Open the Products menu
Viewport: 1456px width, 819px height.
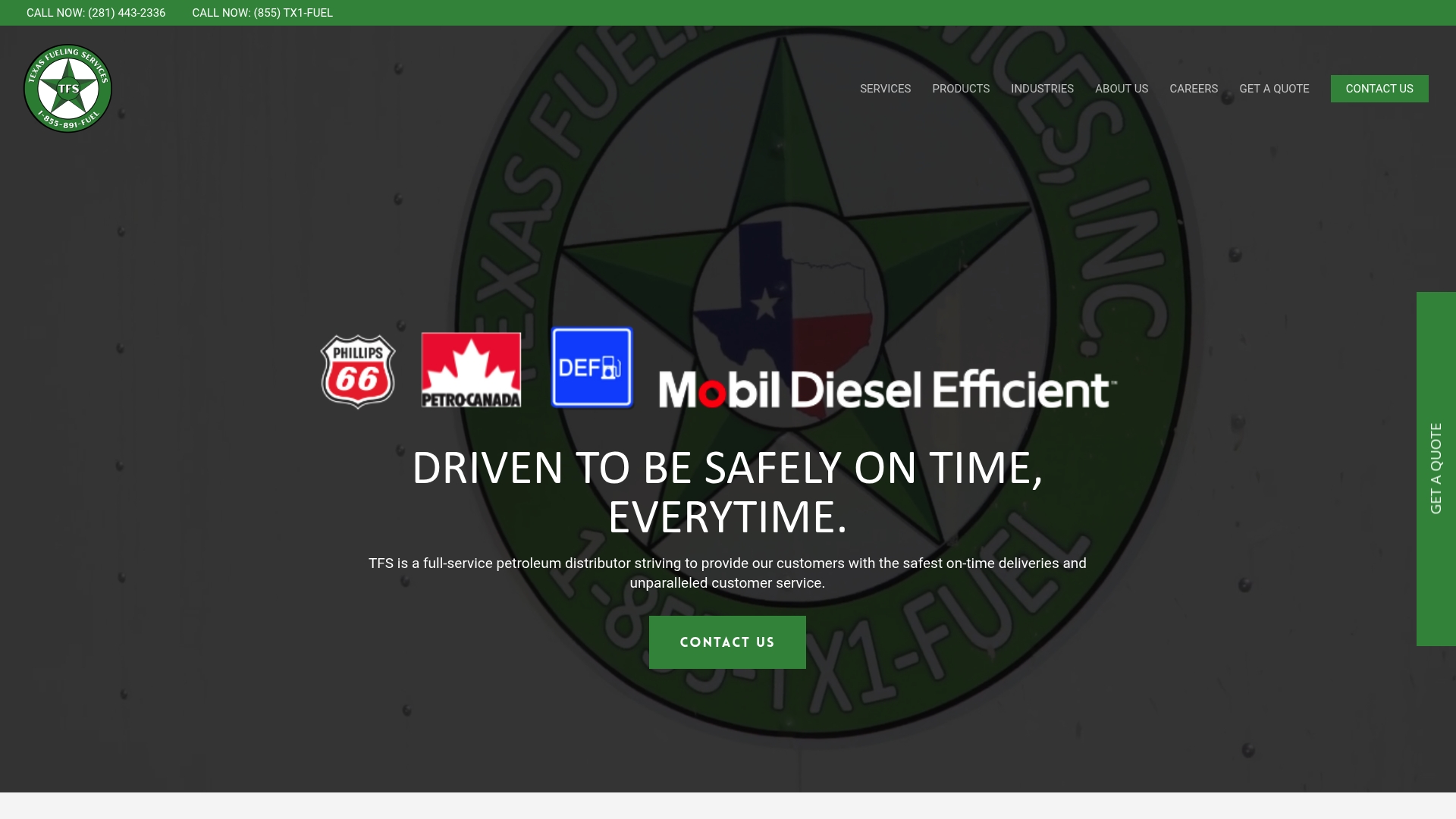[x=961, y=89]
